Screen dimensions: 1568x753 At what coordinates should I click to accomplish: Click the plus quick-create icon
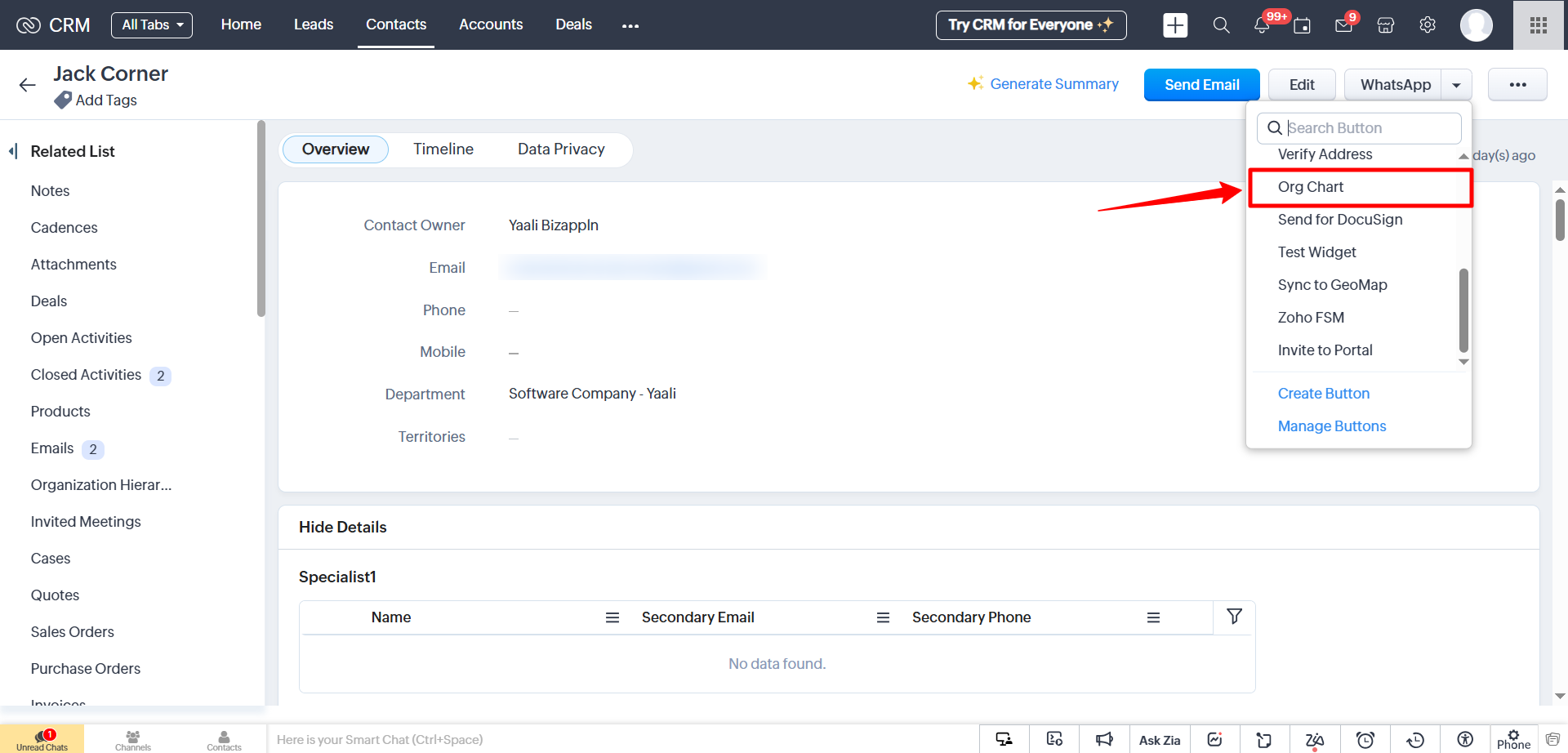coord(1175,25)
